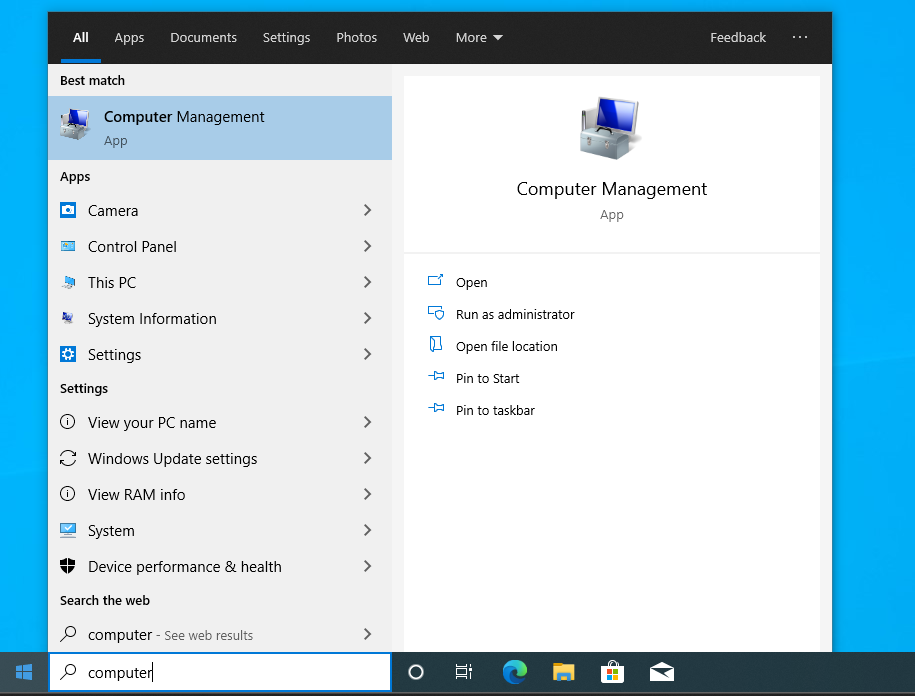Switch to the Photos search tab

[x=356, y=37]
